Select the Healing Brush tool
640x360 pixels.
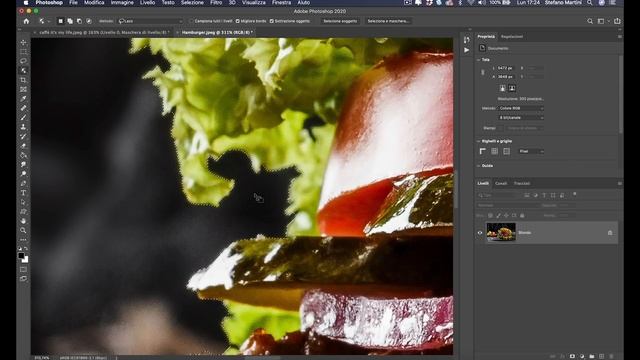23,108
